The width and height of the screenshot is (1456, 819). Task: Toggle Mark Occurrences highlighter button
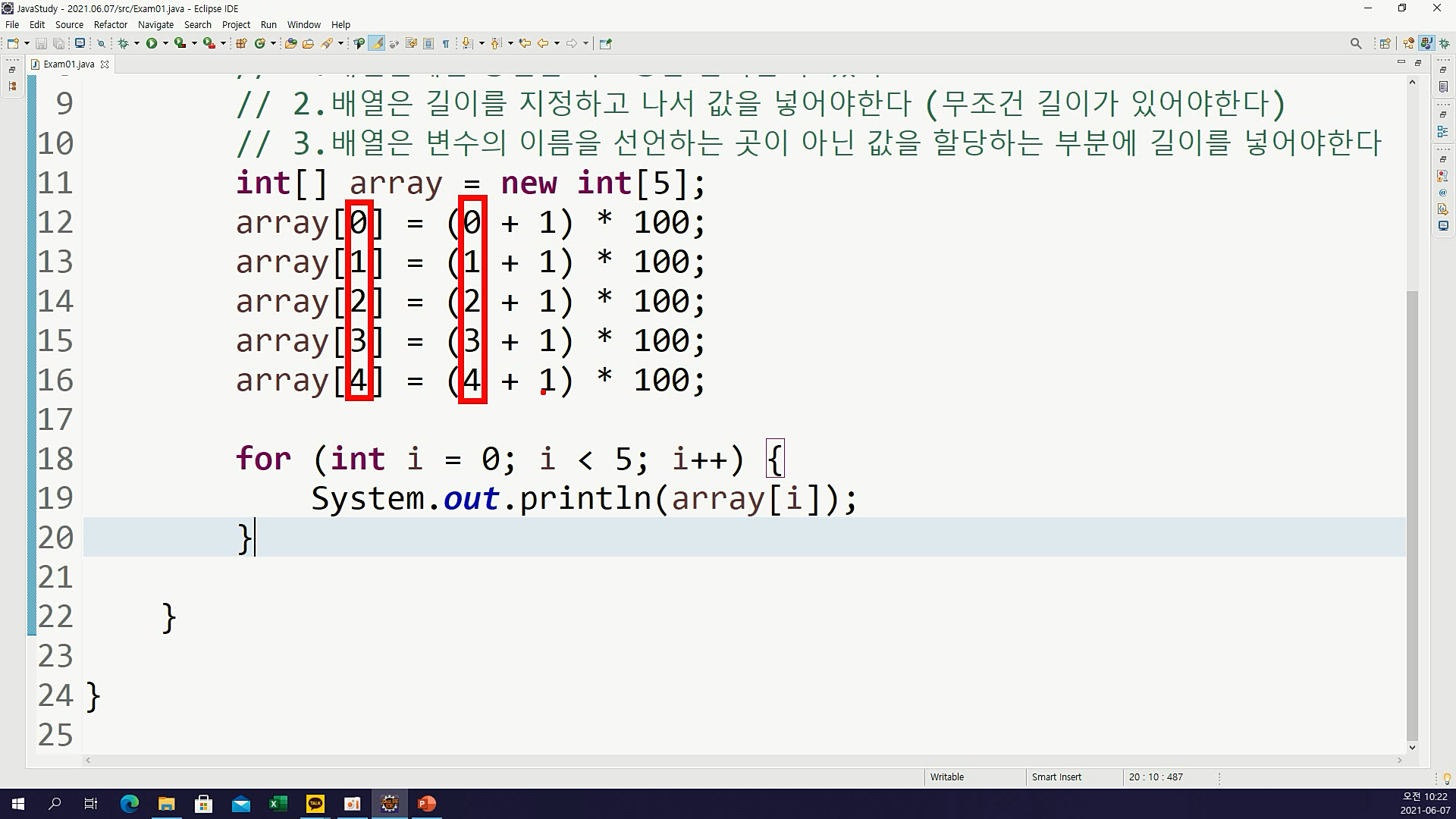click(x=377, y=43)
